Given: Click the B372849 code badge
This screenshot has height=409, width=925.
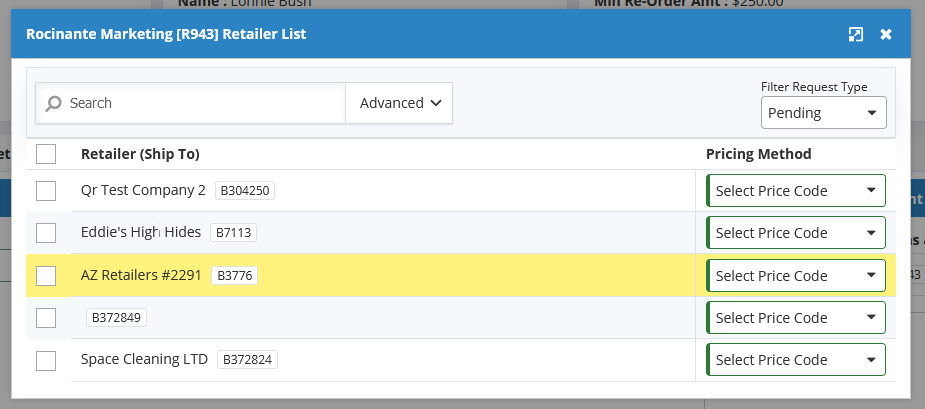Looking at the screenshot, I should 116,318.
